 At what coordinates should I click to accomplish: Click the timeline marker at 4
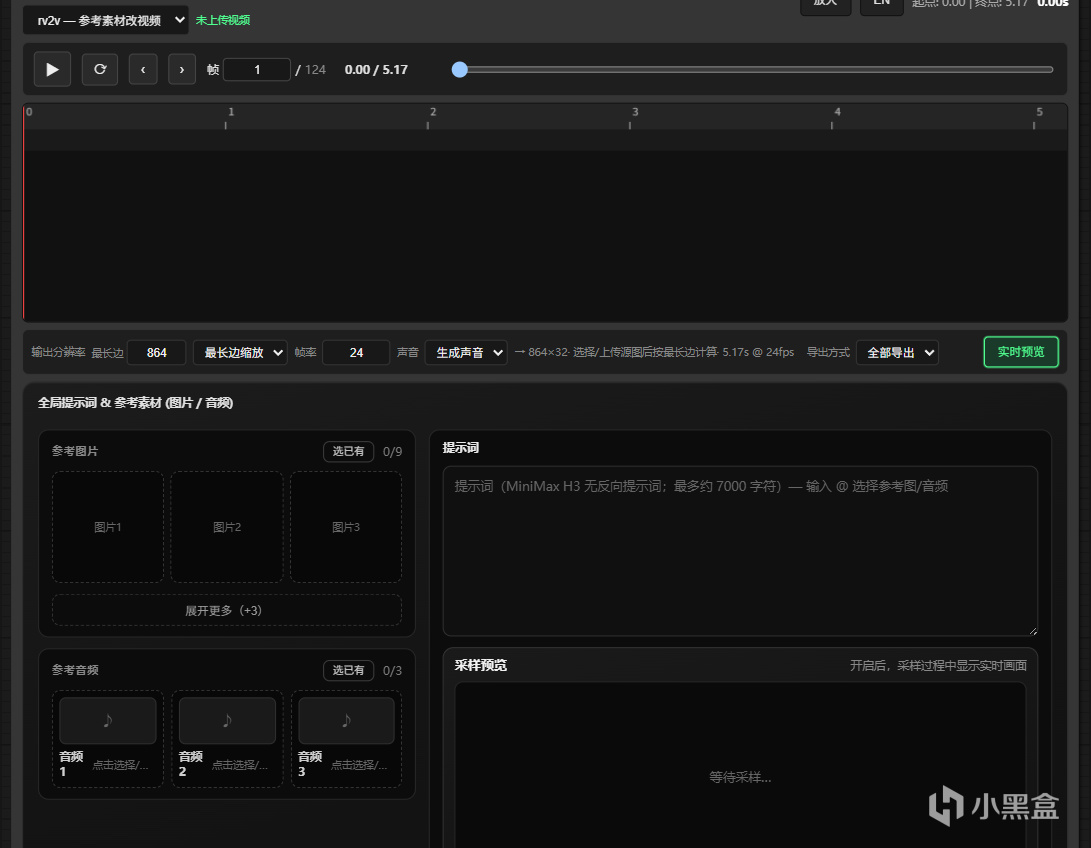tap(837, 112)
